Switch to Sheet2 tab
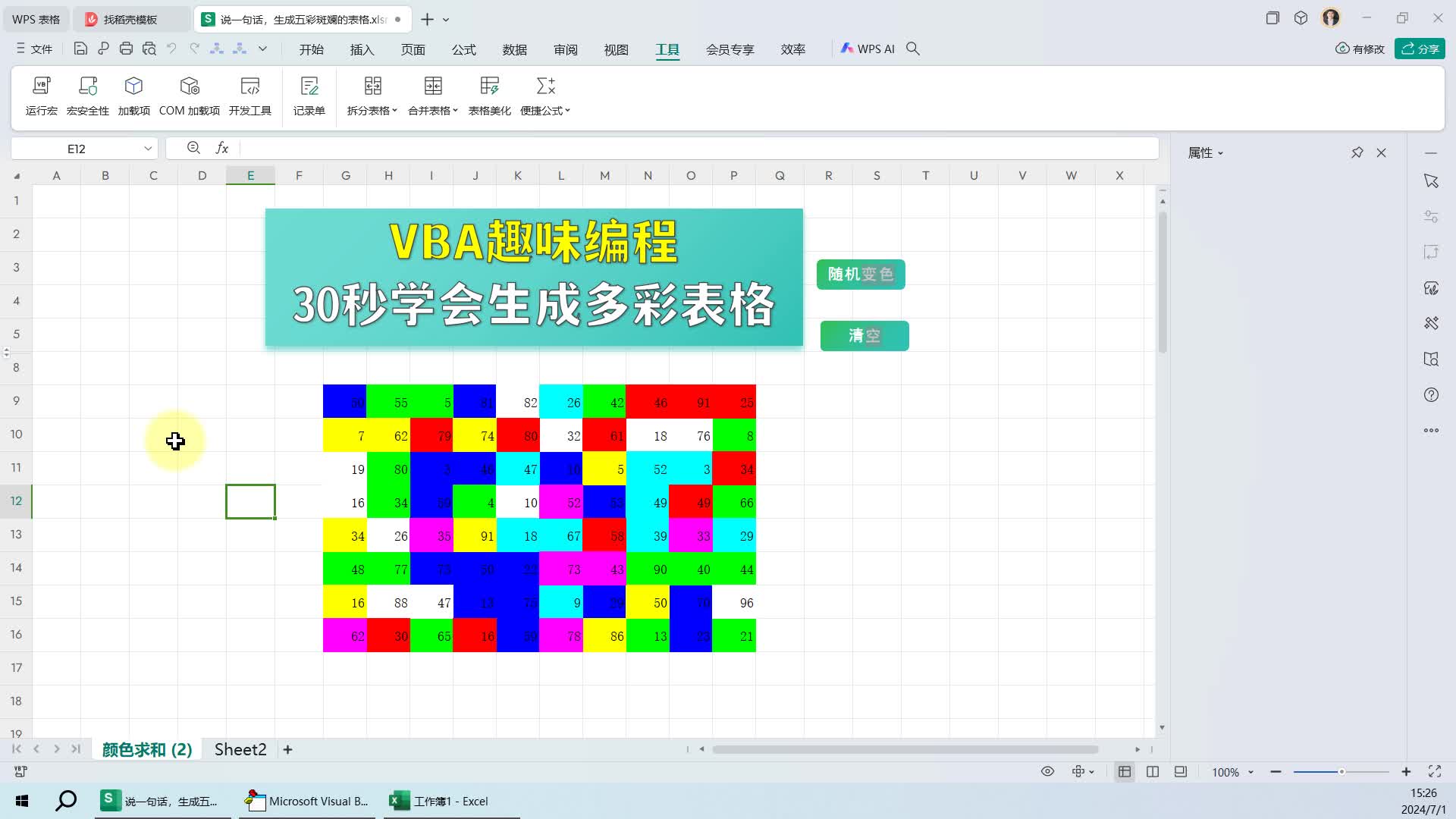Image resolution: width=1456 pixels, height=819 pixels. pyautogui.click(x=240, y=749)
